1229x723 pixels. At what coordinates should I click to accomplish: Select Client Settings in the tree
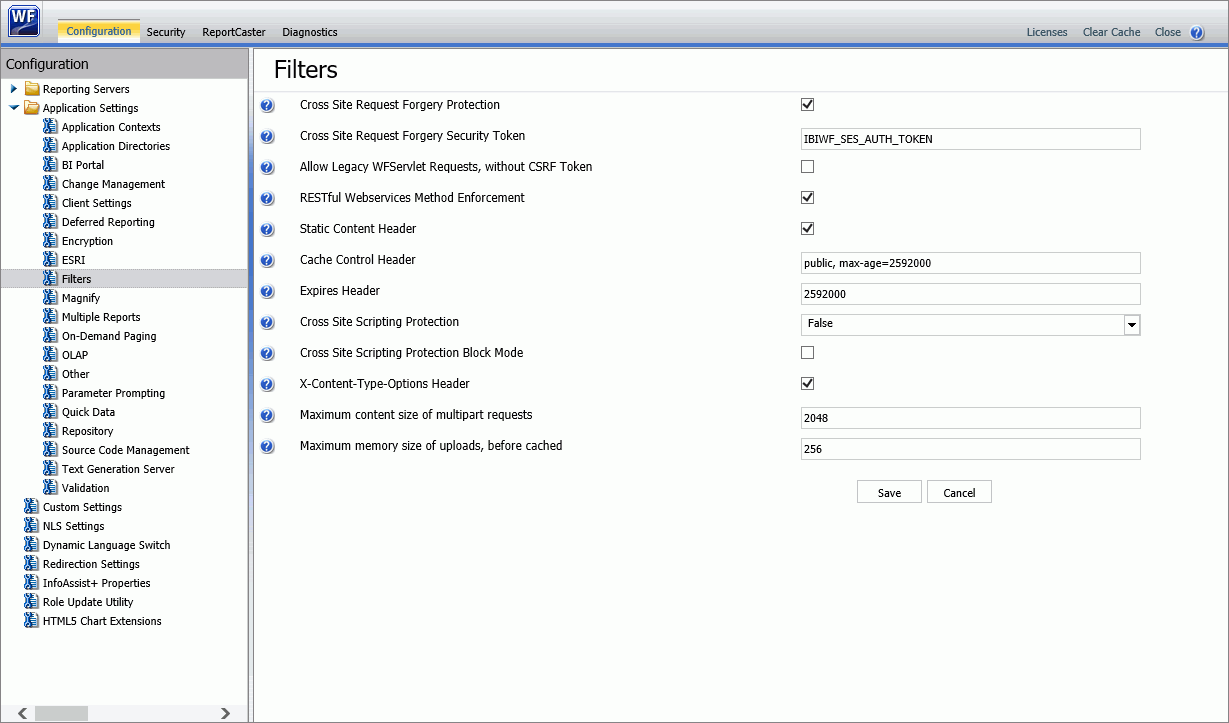click(x=97, y=203)
